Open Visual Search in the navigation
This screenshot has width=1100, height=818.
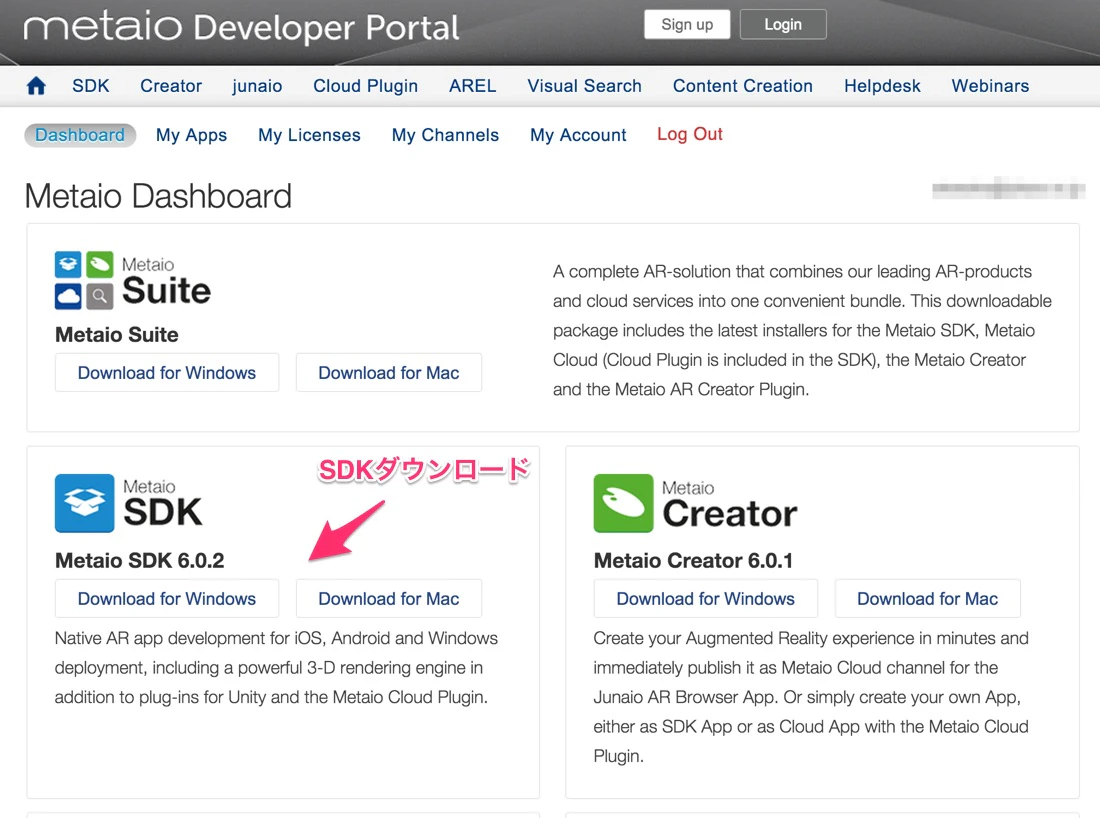tap(584, 86)
